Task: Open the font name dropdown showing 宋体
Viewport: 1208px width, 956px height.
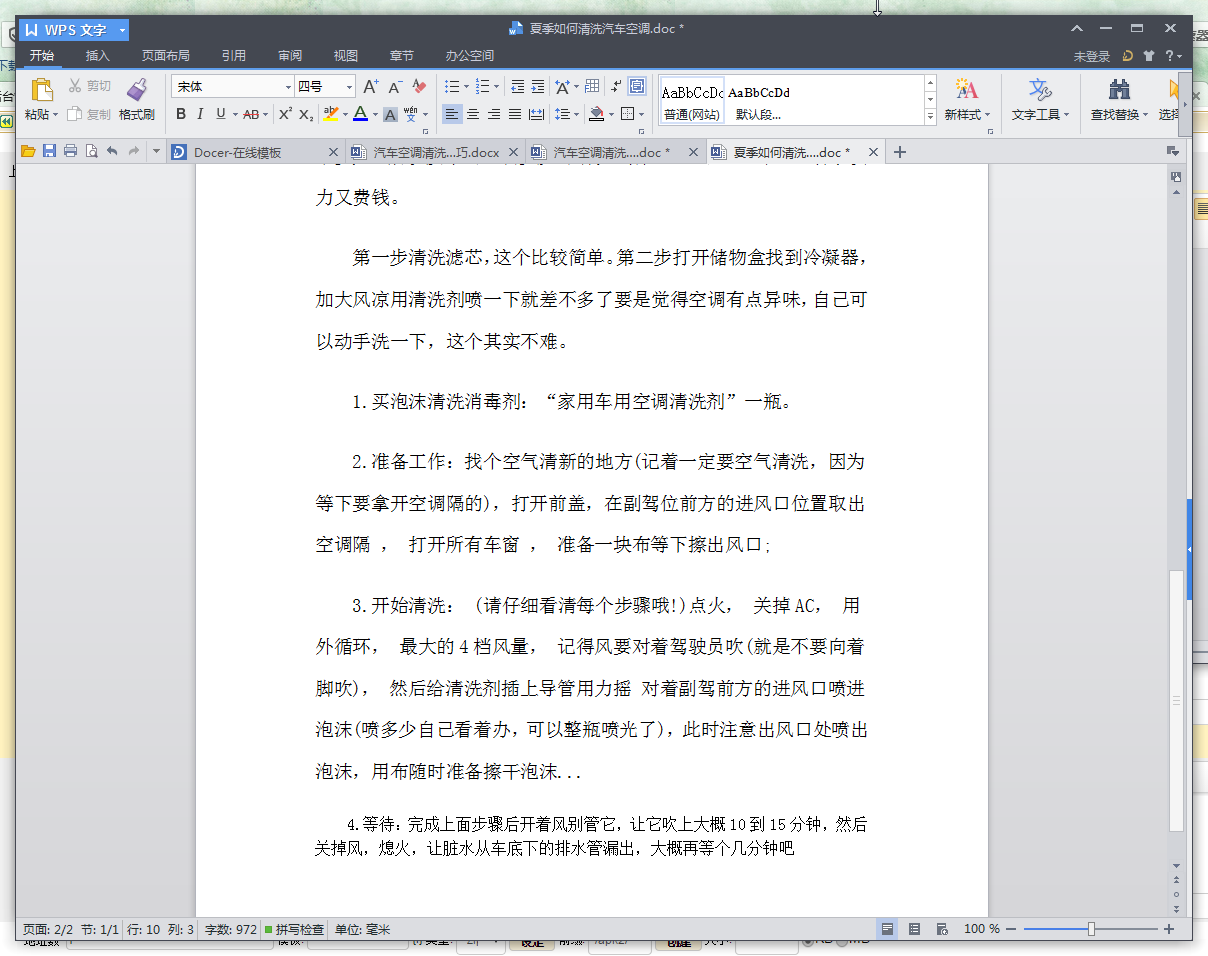Action: pos(289,87)
